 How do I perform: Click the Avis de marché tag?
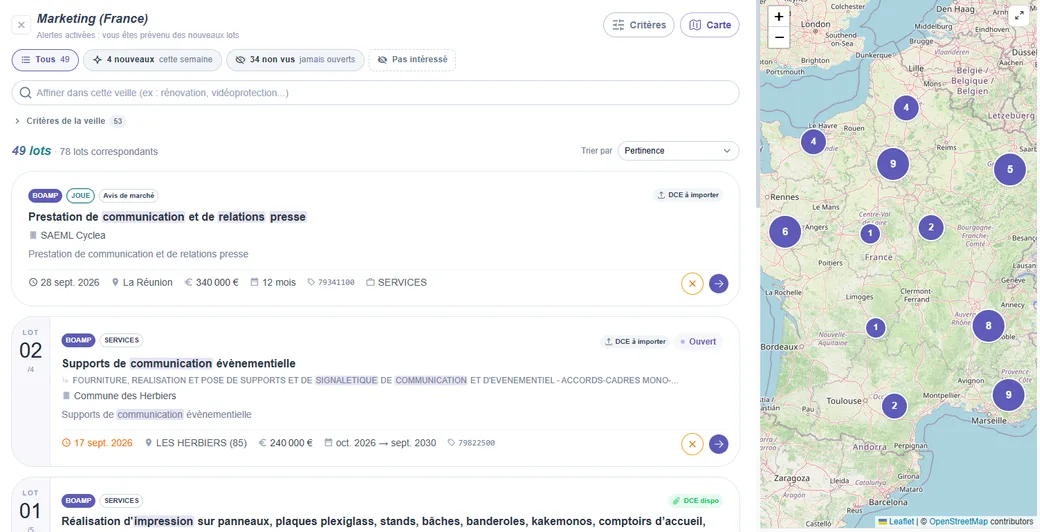[129, 196]
